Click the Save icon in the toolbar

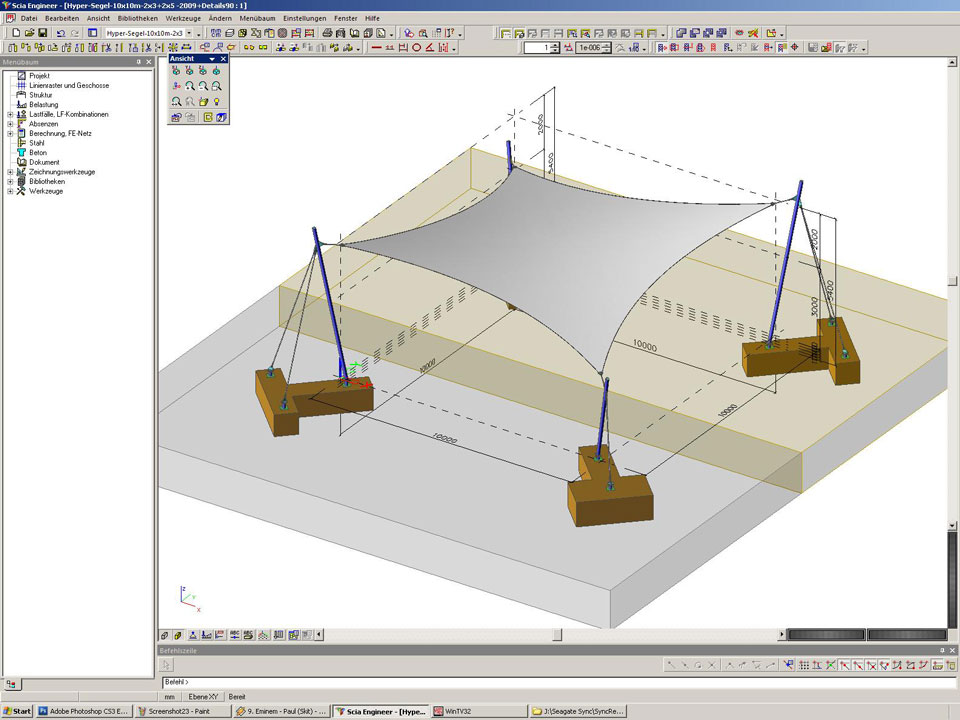coord(42,33)
